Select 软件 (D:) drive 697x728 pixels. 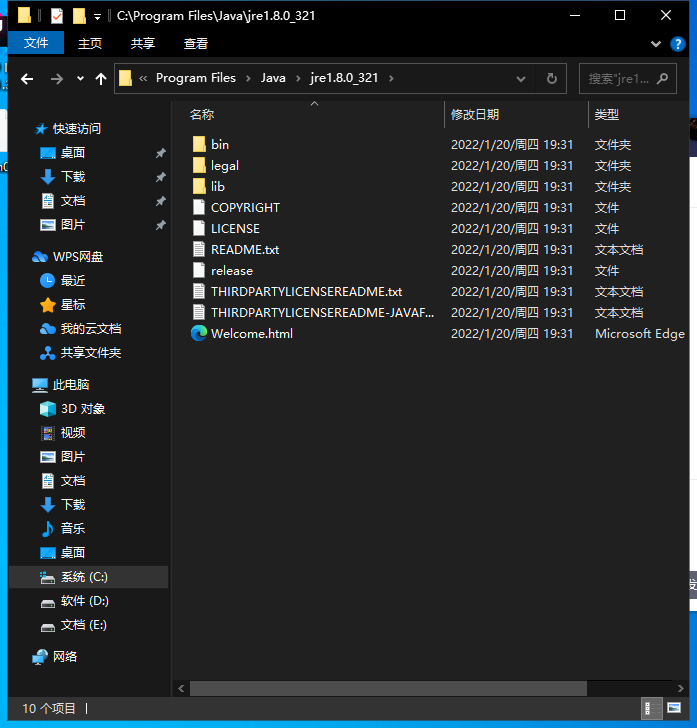(x=84, y=601)
